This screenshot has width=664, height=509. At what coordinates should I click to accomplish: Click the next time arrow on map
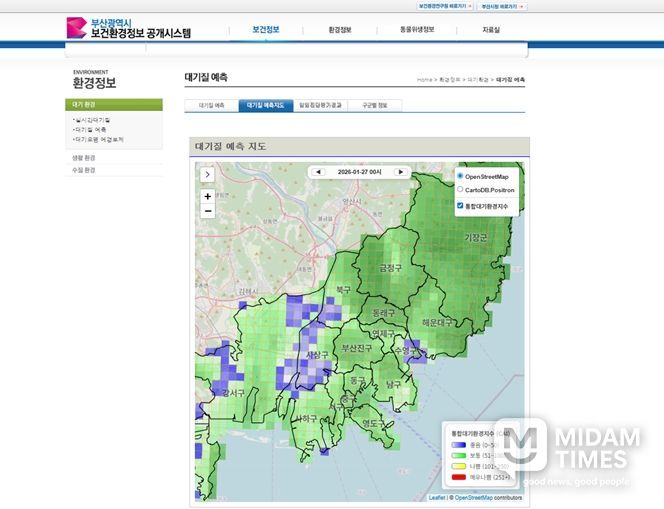[400, 172]
